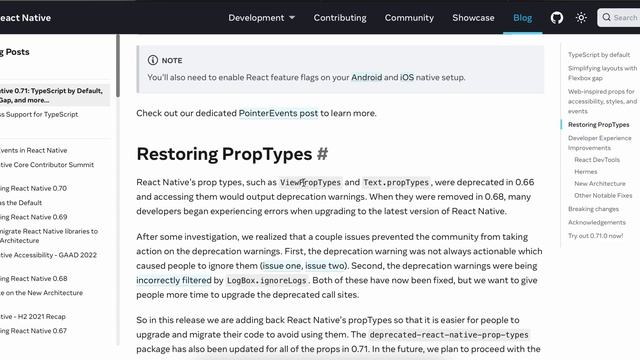Open sidebar post 'as the Default'
This screenshot has height=360, width=640.
point(21,202)
